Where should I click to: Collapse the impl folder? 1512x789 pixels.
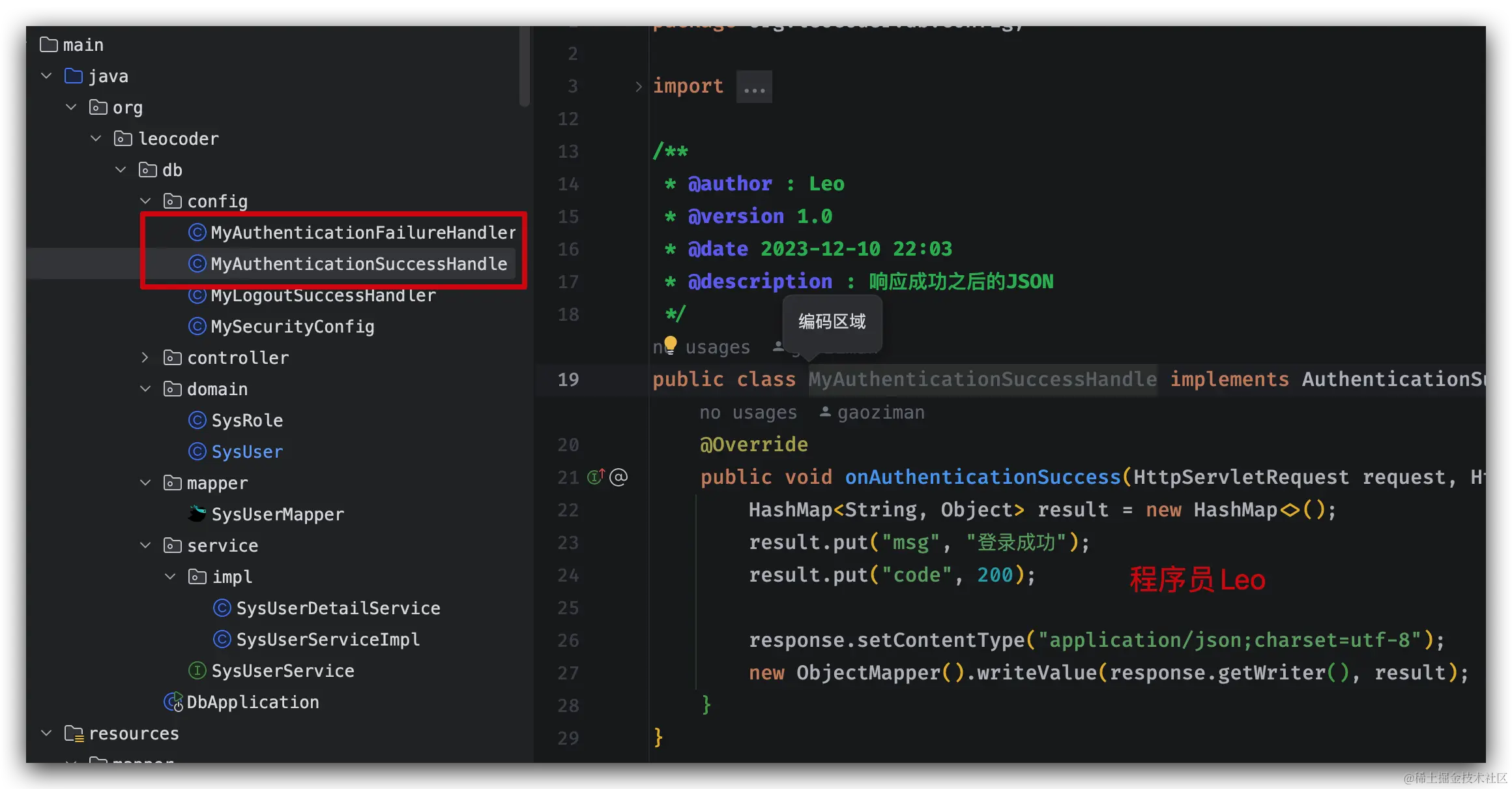(x=170, y=576)
